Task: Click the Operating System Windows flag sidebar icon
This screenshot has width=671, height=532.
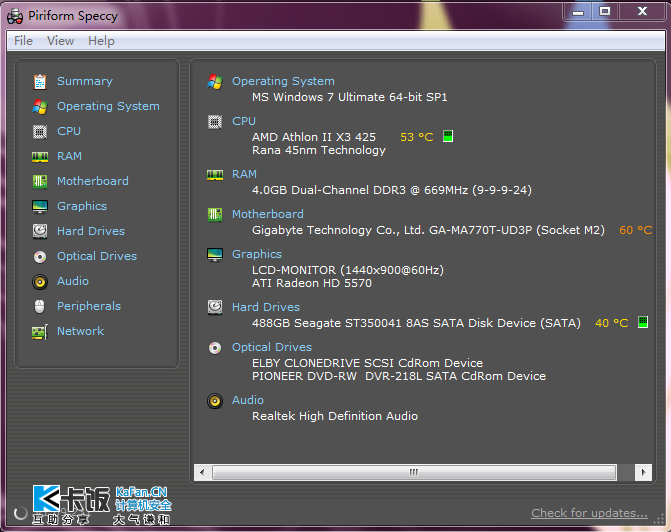Action: [40, 107]
